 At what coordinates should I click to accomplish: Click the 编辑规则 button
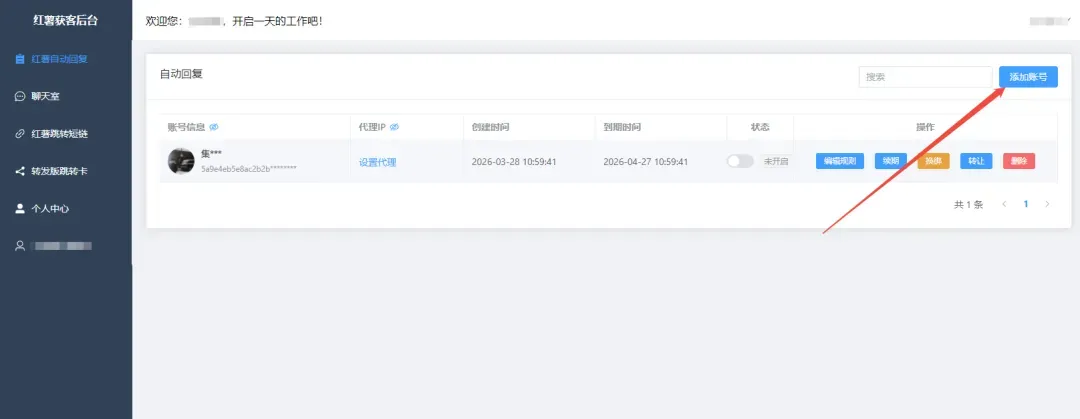click(x=840, y=161)
